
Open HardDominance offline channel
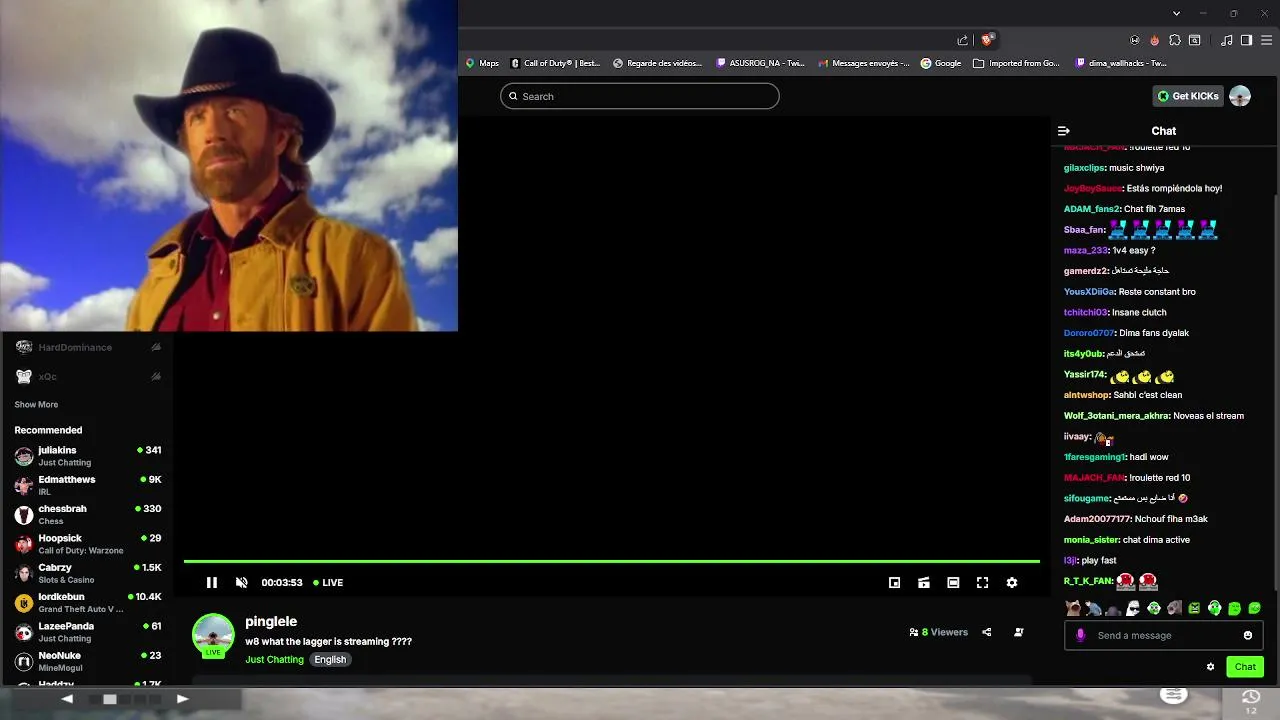(88, 347)
